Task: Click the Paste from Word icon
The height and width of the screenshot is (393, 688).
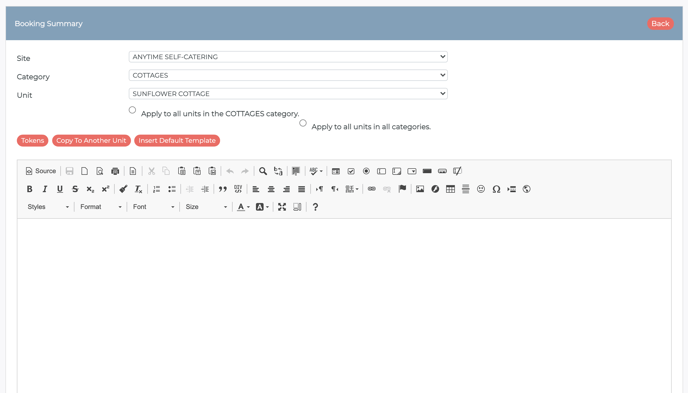Action: pos(212,171)
